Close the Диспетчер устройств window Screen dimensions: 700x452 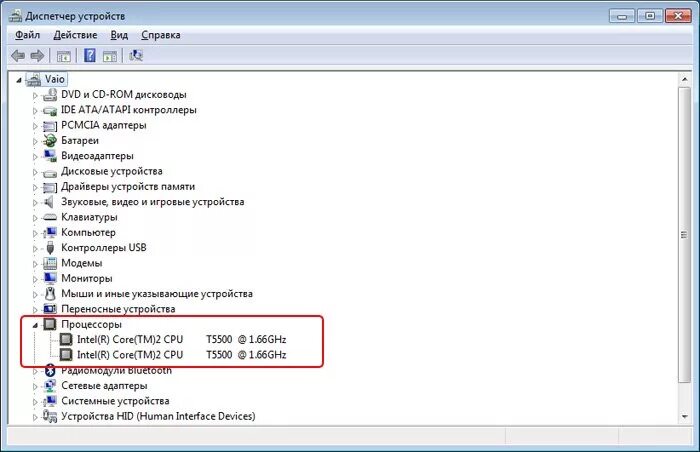[x=678, y=17]
